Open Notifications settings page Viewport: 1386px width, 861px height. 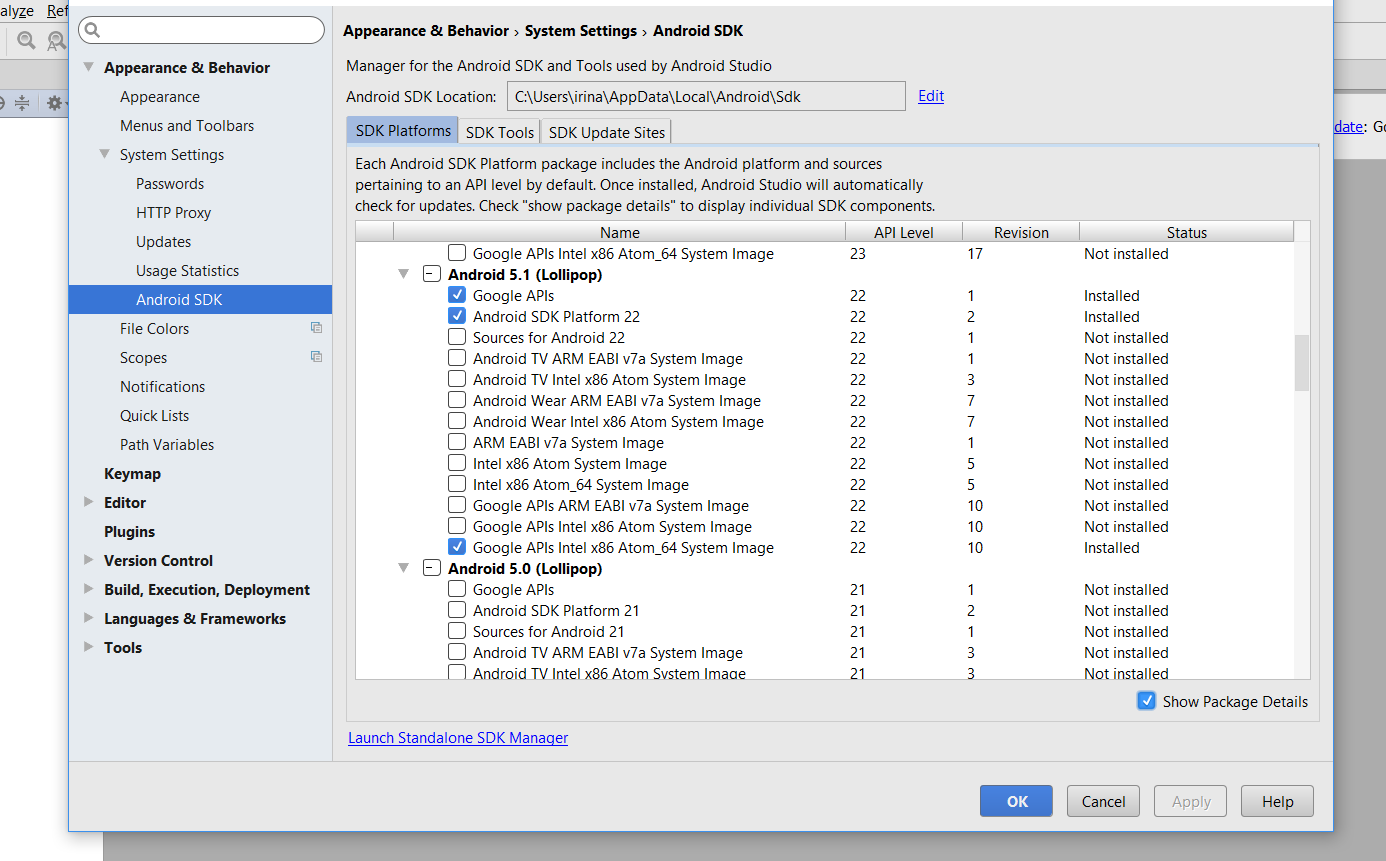(x=162, y=387)
